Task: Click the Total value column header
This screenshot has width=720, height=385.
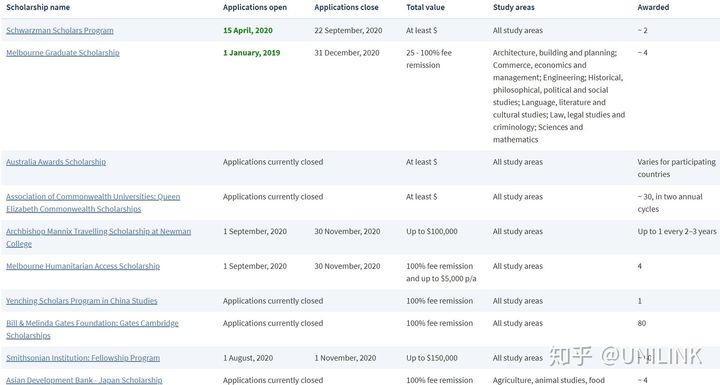Action: [x=425, y=7]
